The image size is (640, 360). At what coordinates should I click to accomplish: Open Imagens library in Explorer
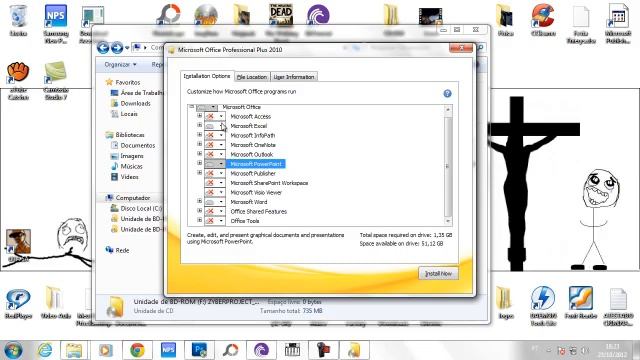pyautogui.click(x=127, y=156)
